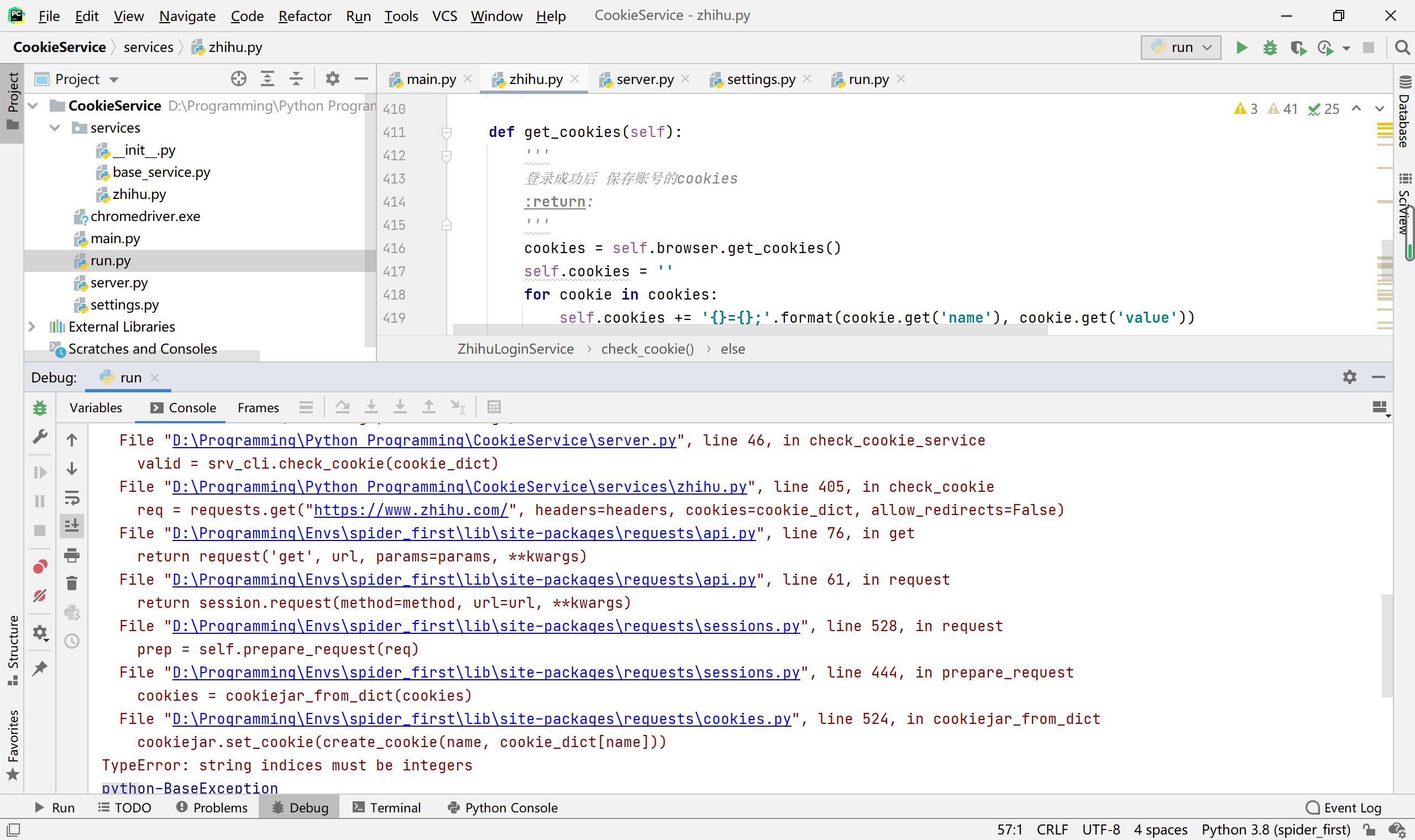Viewport: 1415px width, 840px height.
Task: Click the Search Everywhere magnifier icon
Action: (x=1402, y=48)
